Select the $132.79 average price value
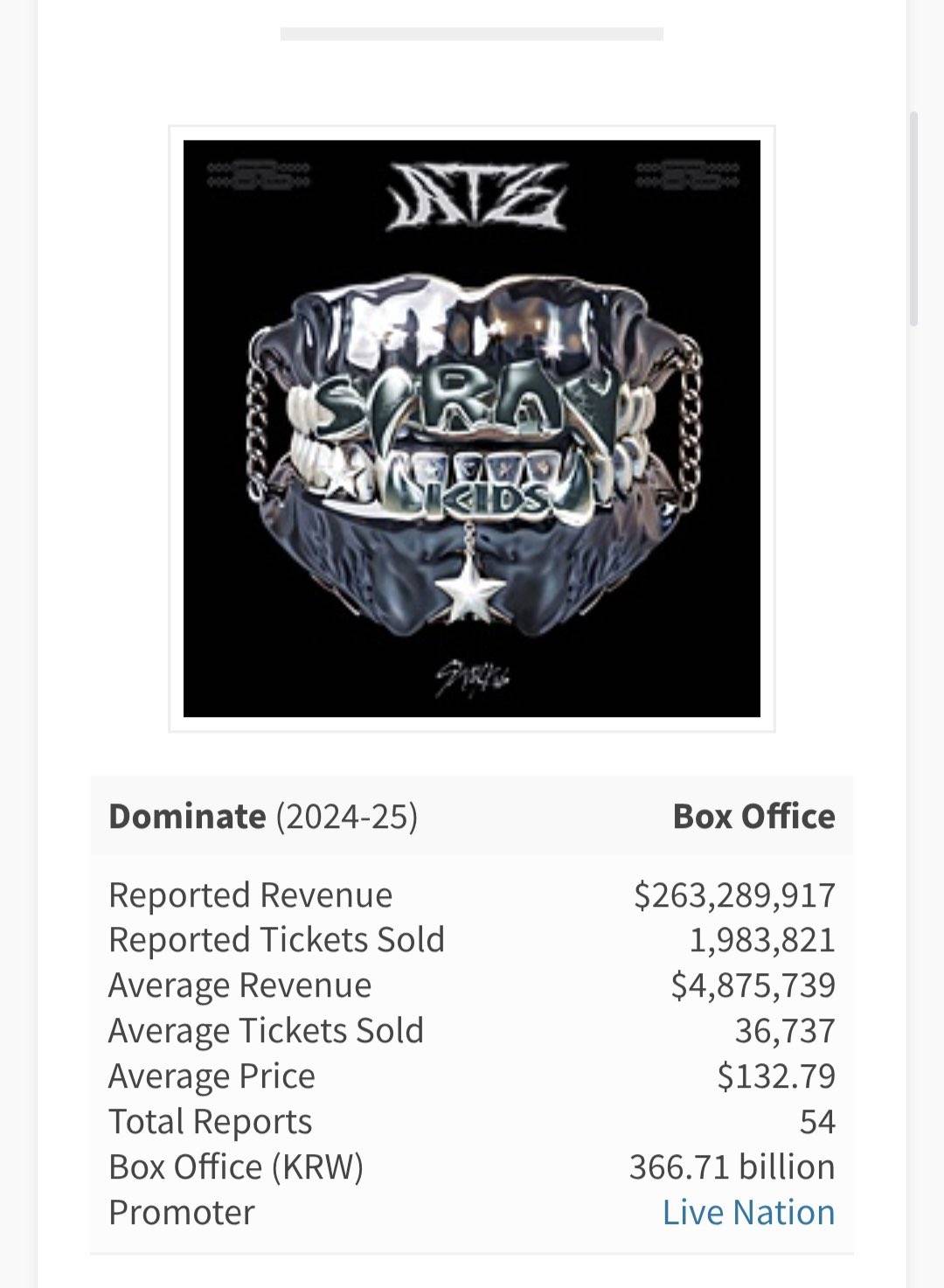 coord(776,1076)
